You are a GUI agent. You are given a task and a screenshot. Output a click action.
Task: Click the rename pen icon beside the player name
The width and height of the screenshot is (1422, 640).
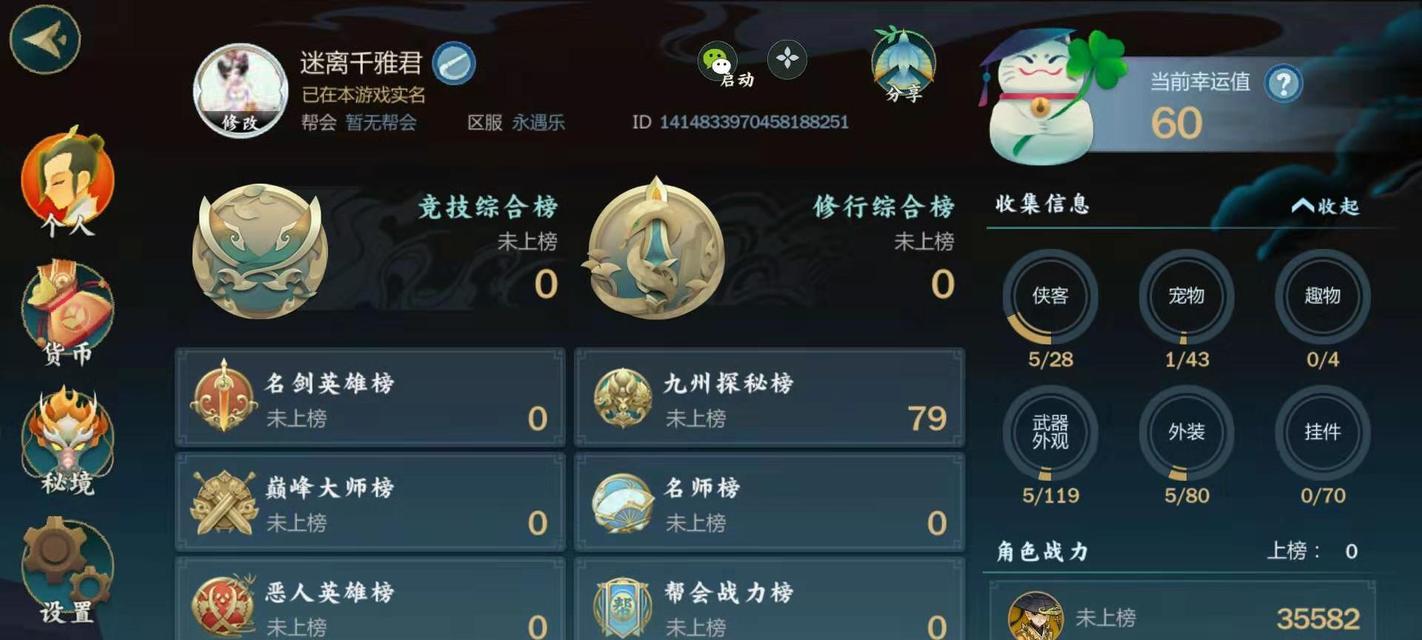[454, 63]
